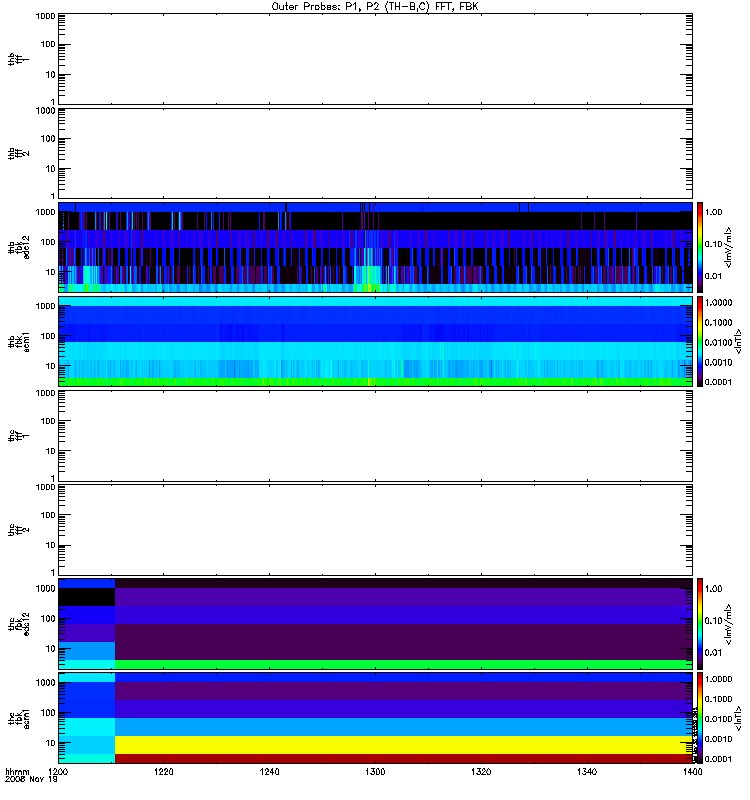
Task: Click the '1300' time axis label
Action: pos(375,772)
